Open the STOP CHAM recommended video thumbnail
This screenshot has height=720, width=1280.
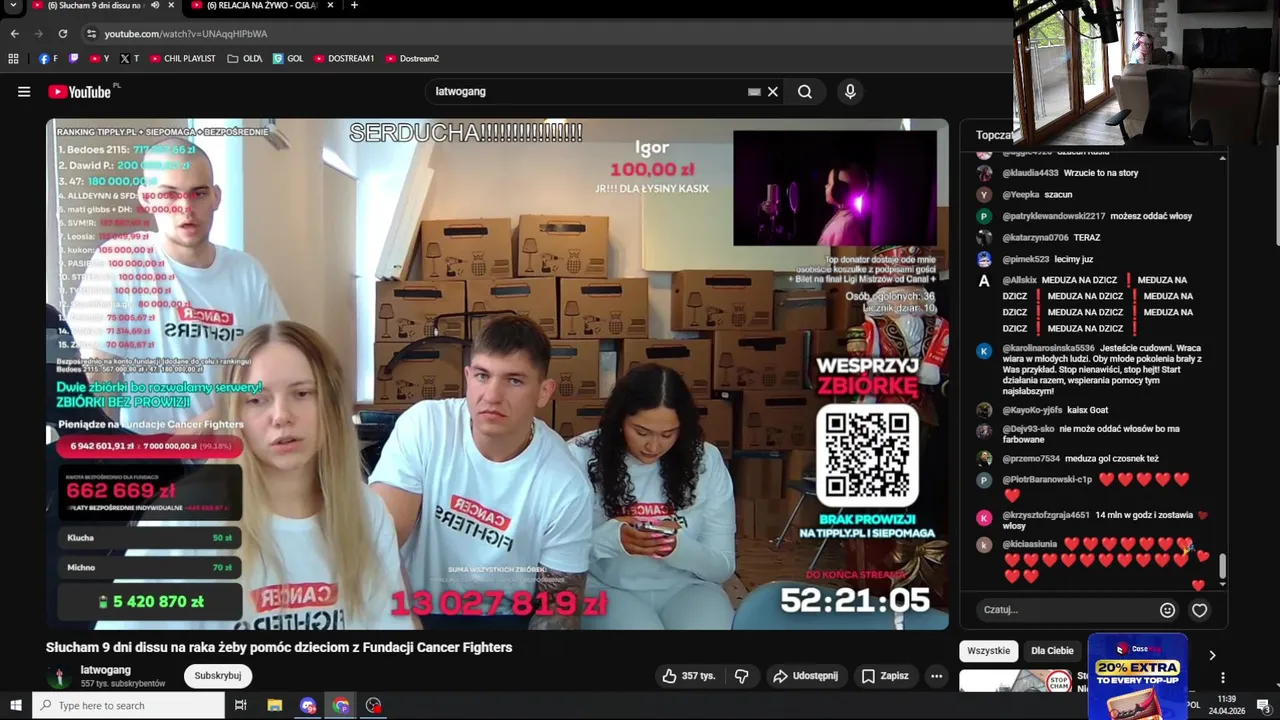1016,682
